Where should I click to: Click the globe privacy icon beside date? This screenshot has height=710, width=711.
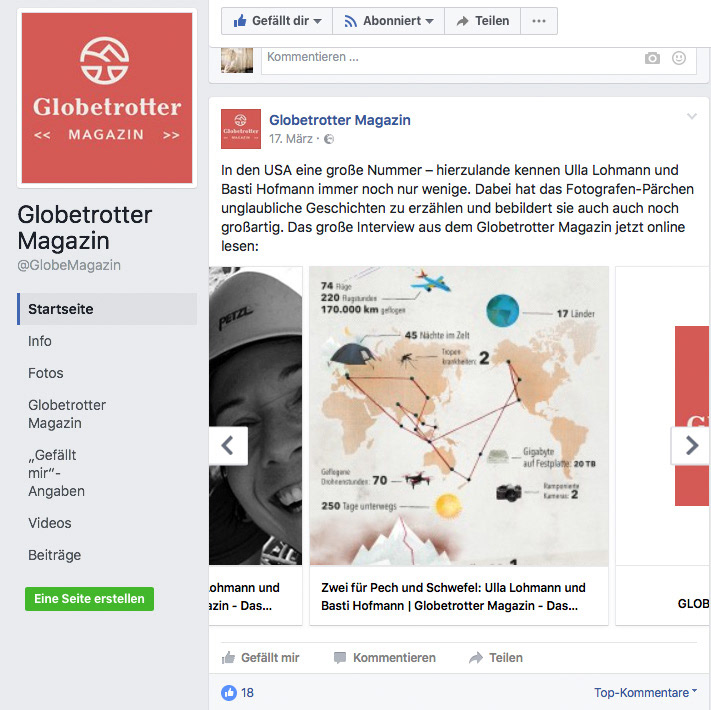pyautogui.click(x=329, y=139)
